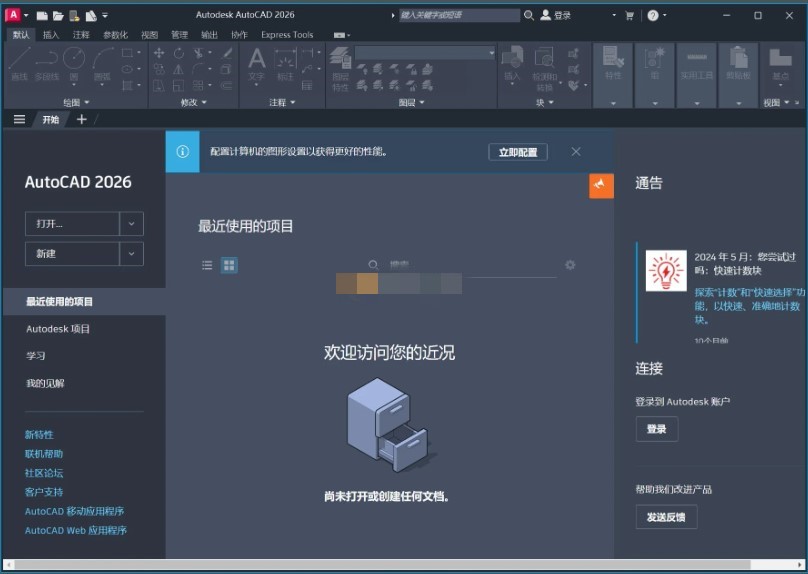Expand the 打开 button dropdown arrow
Image resolution: width=808 pixels, height=574 pixels.
(131, 224)
